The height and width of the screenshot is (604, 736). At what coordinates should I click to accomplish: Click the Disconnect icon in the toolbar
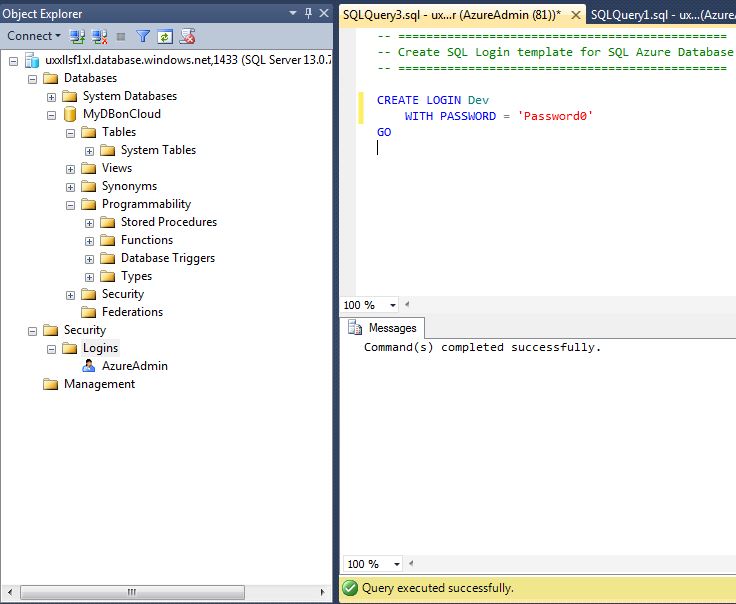tap(100, 36)
